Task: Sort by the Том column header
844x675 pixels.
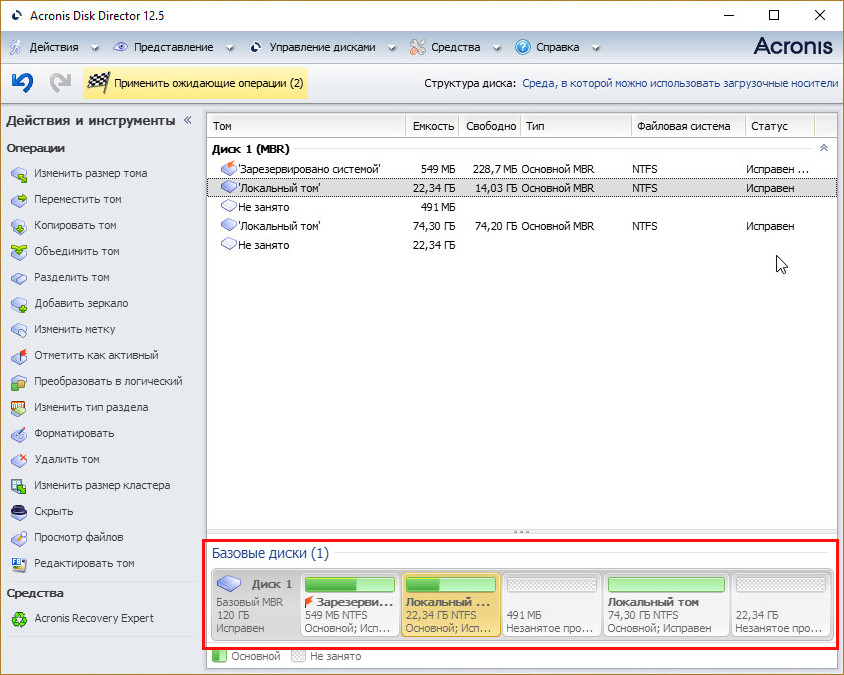Action: (306, 126)
